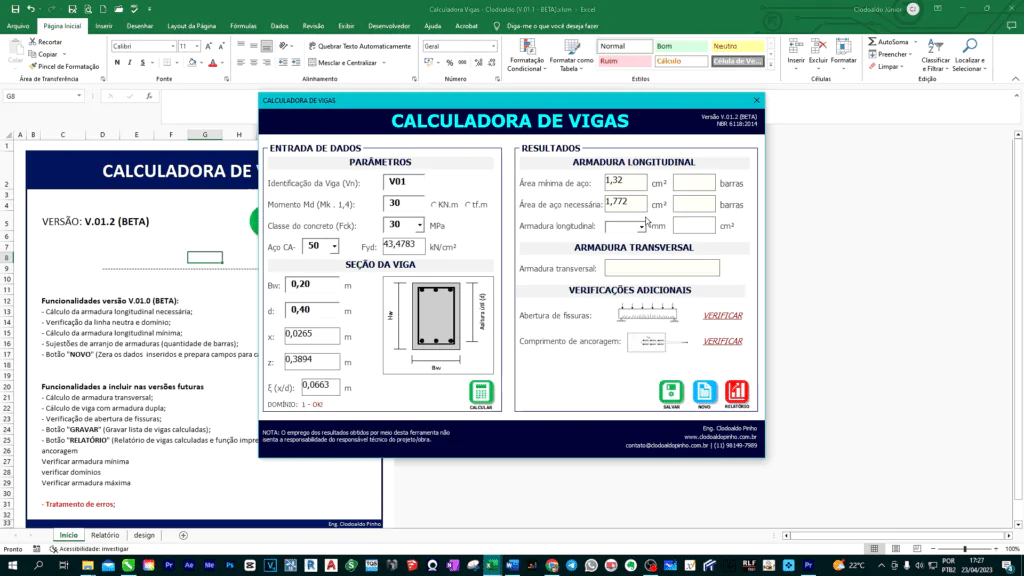This screenshot has width=1024, height=576.
Task: Click the blue NOVO document icon
Action: (704, 392)
